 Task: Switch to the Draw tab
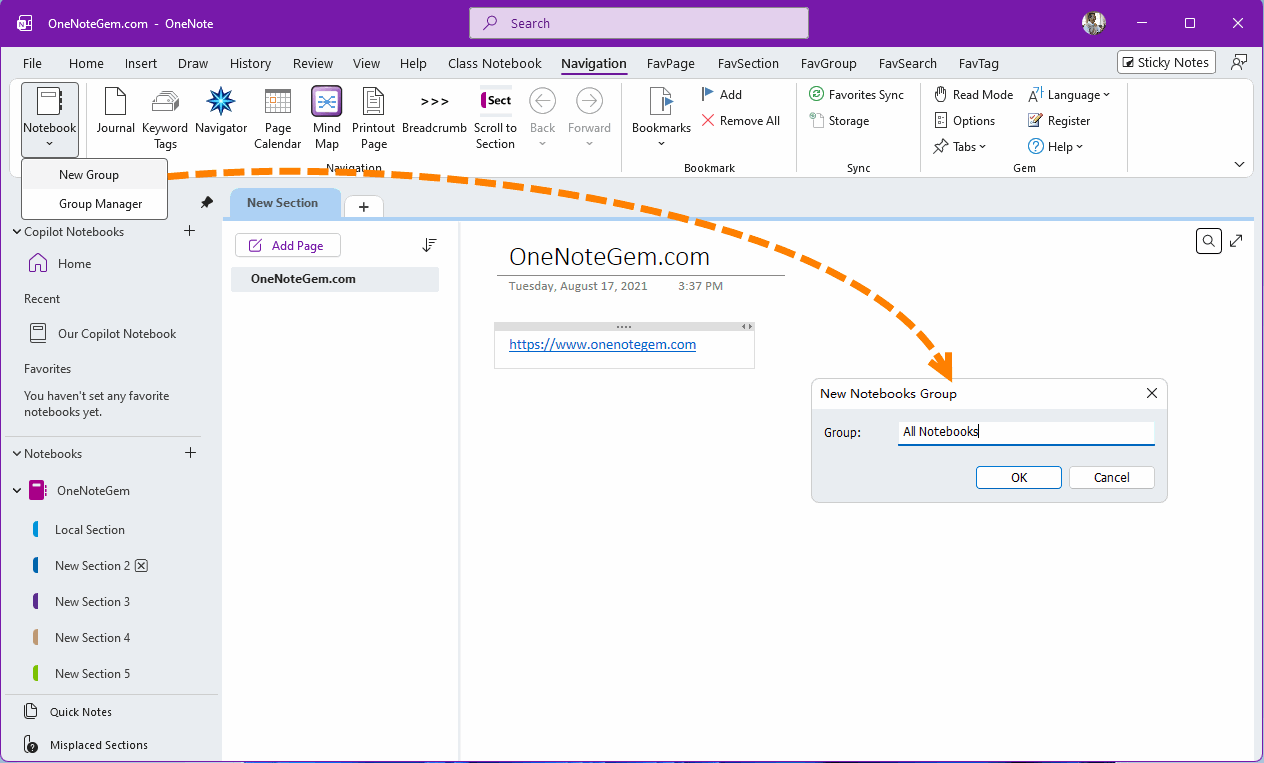click(x=193, y=63)
